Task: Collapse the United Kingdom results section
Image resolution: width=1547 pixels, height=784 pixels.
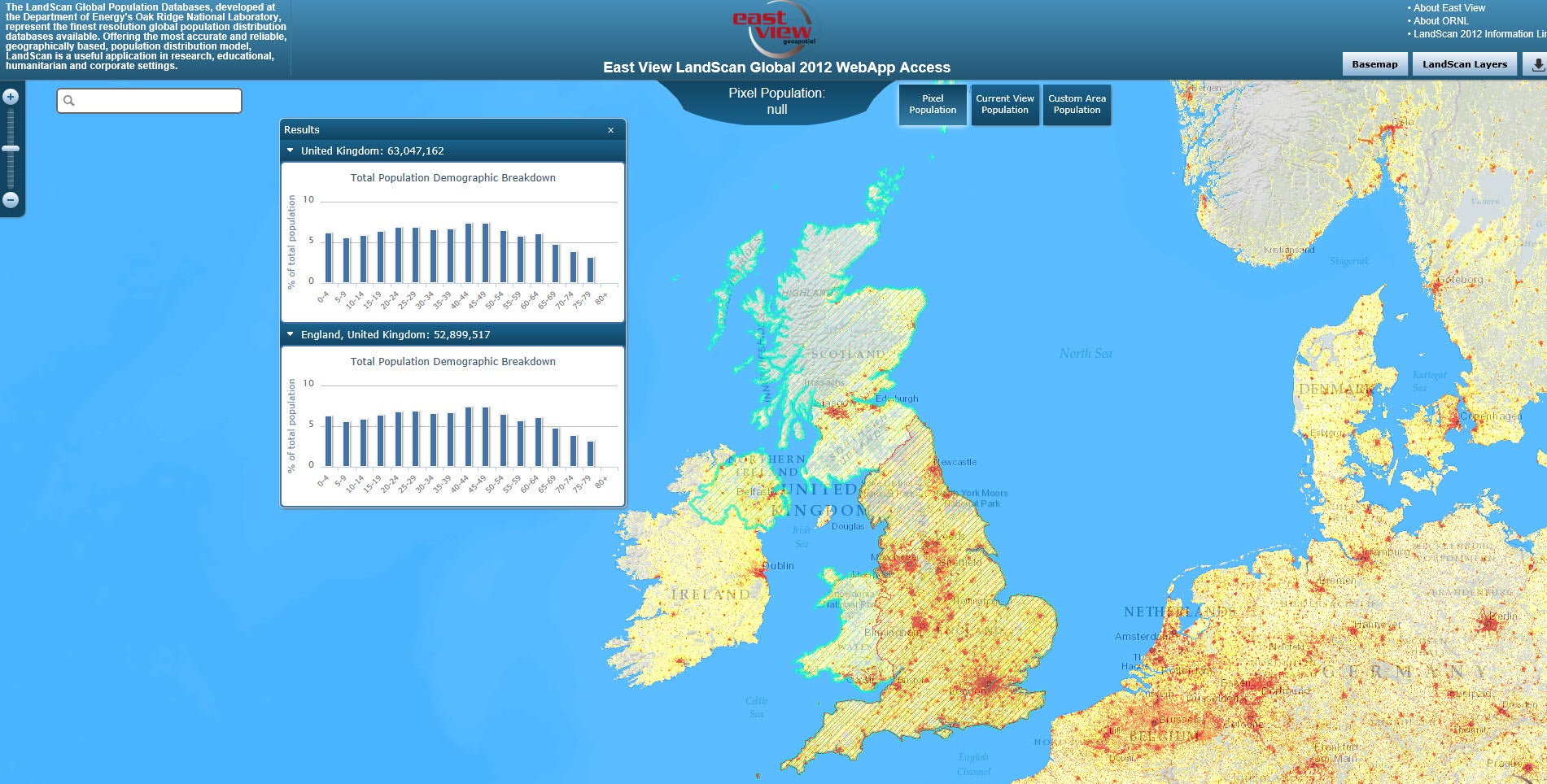Action: pos(291,150)
